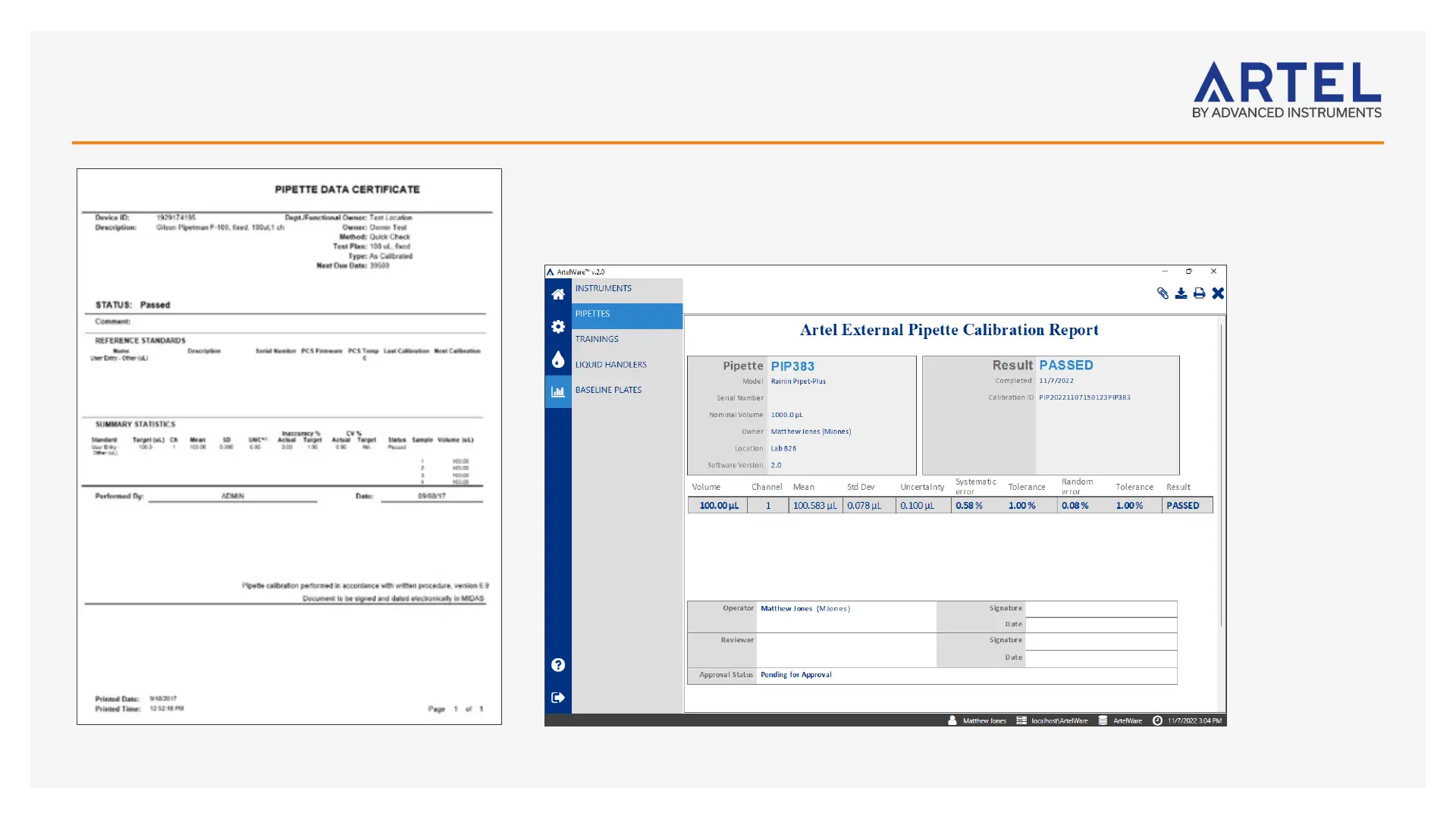Screen dimensions: 1456x819
Task: Close the ArtelWare window
Action: click(x=1213, y=271)
